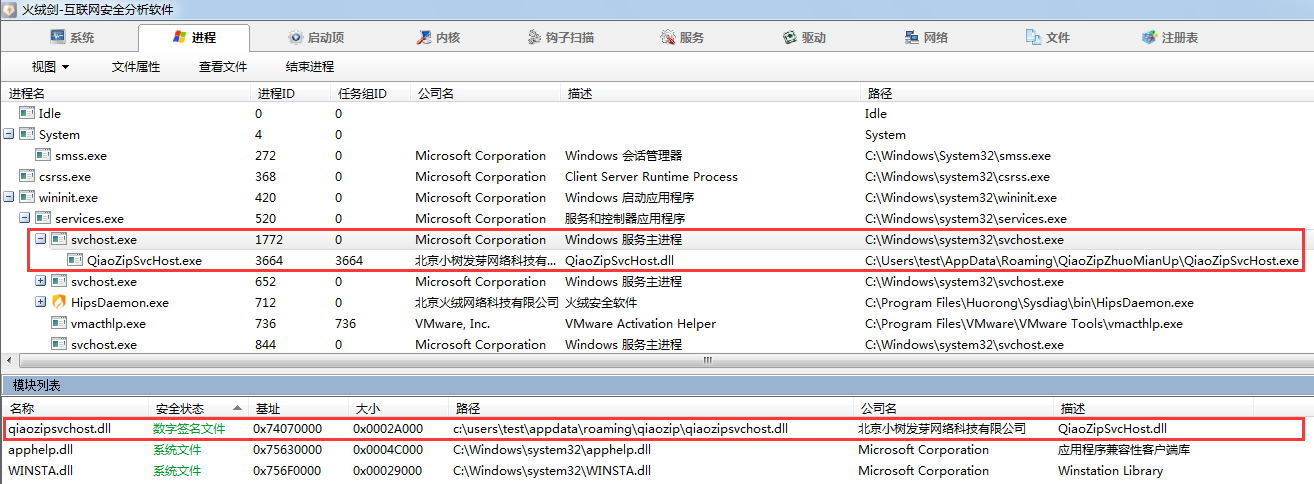This screenshot has width=1314, height=484.
Task: Collapse the wininit.exe tree node
Action: coord(9,197)
